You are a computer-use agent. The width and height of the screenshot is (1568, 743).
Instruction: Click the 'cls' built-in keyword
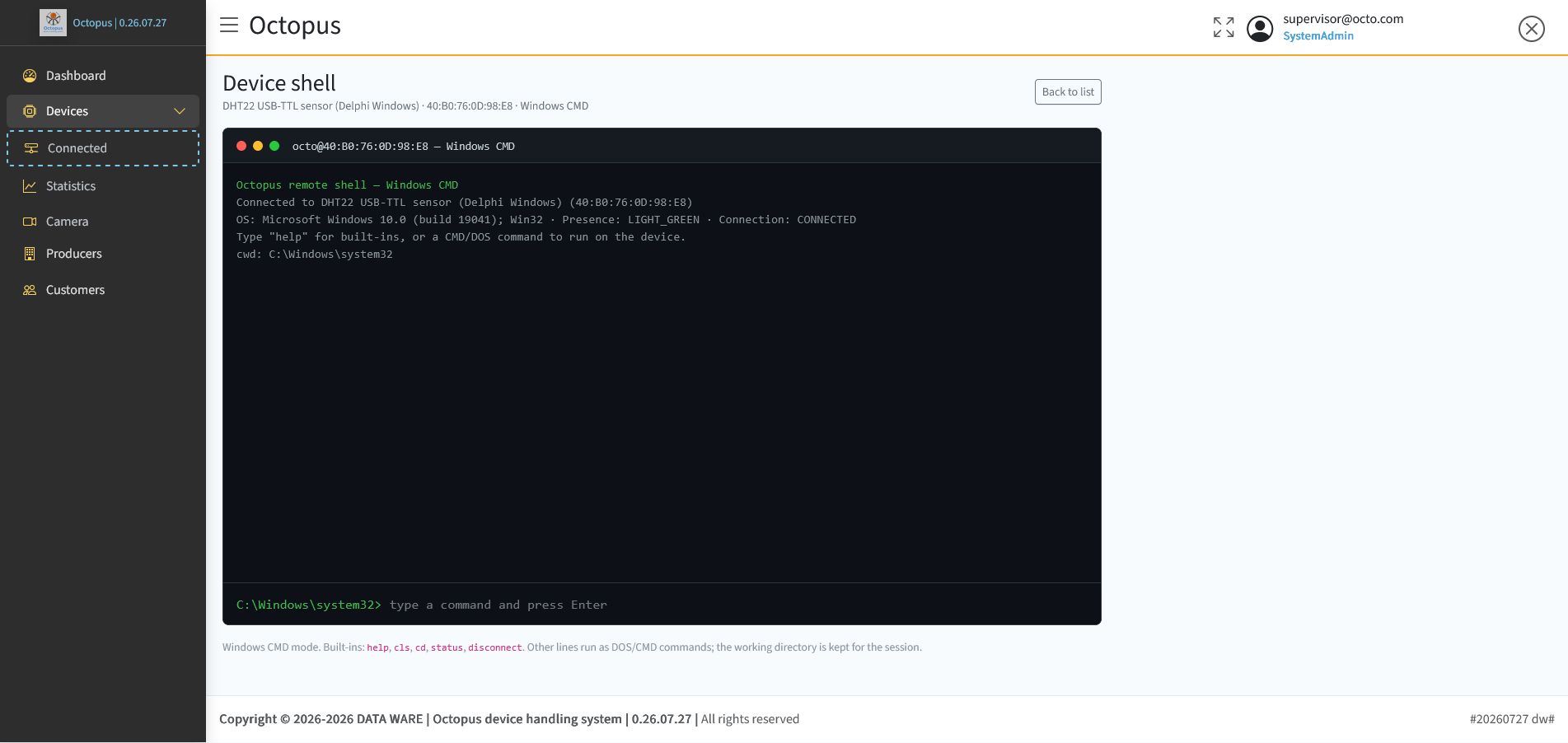pos(401,647)
